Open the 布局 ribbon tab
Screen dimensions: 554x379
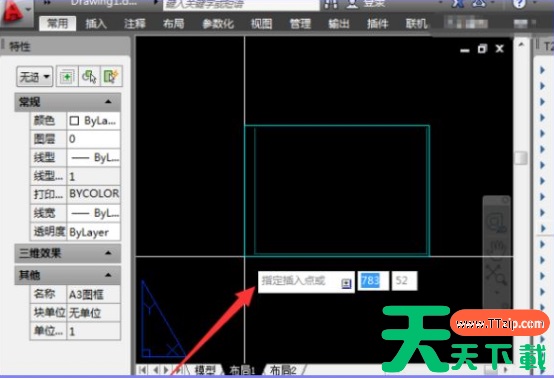pos(173,24)
